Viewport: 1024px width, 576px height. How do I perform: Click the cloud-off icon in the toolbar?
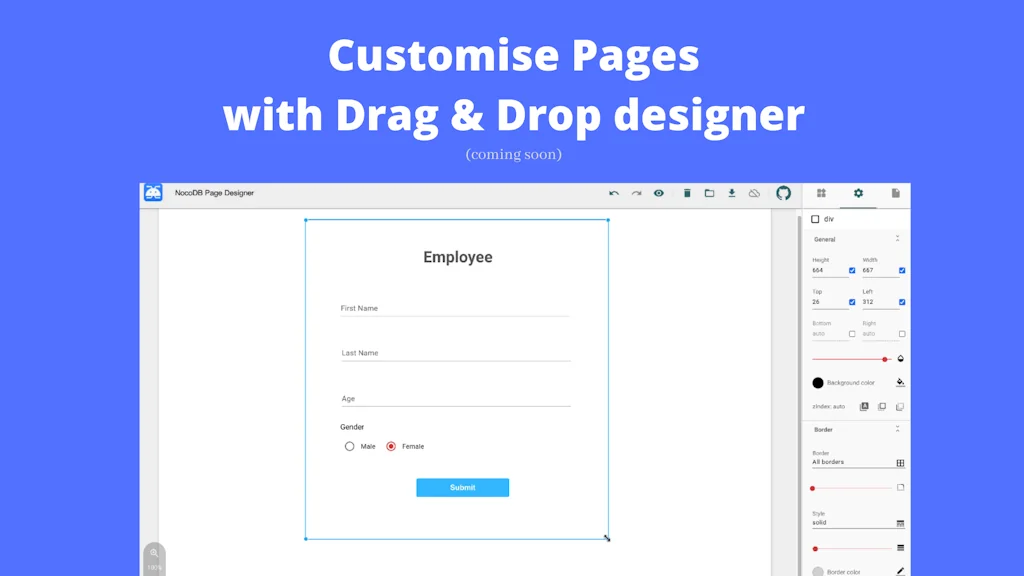[755, 193]
